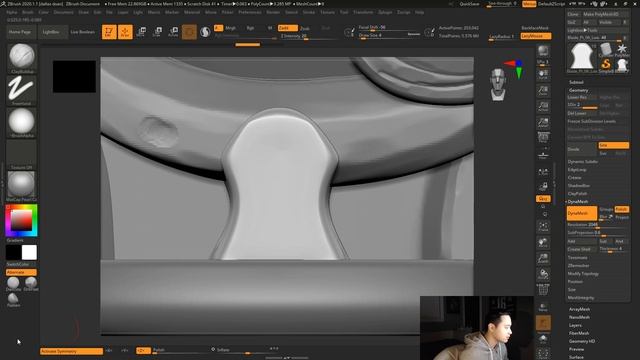Toggle the PolyF line fill icon
Viewport: 640px width, 360px height.
point(543,289)
